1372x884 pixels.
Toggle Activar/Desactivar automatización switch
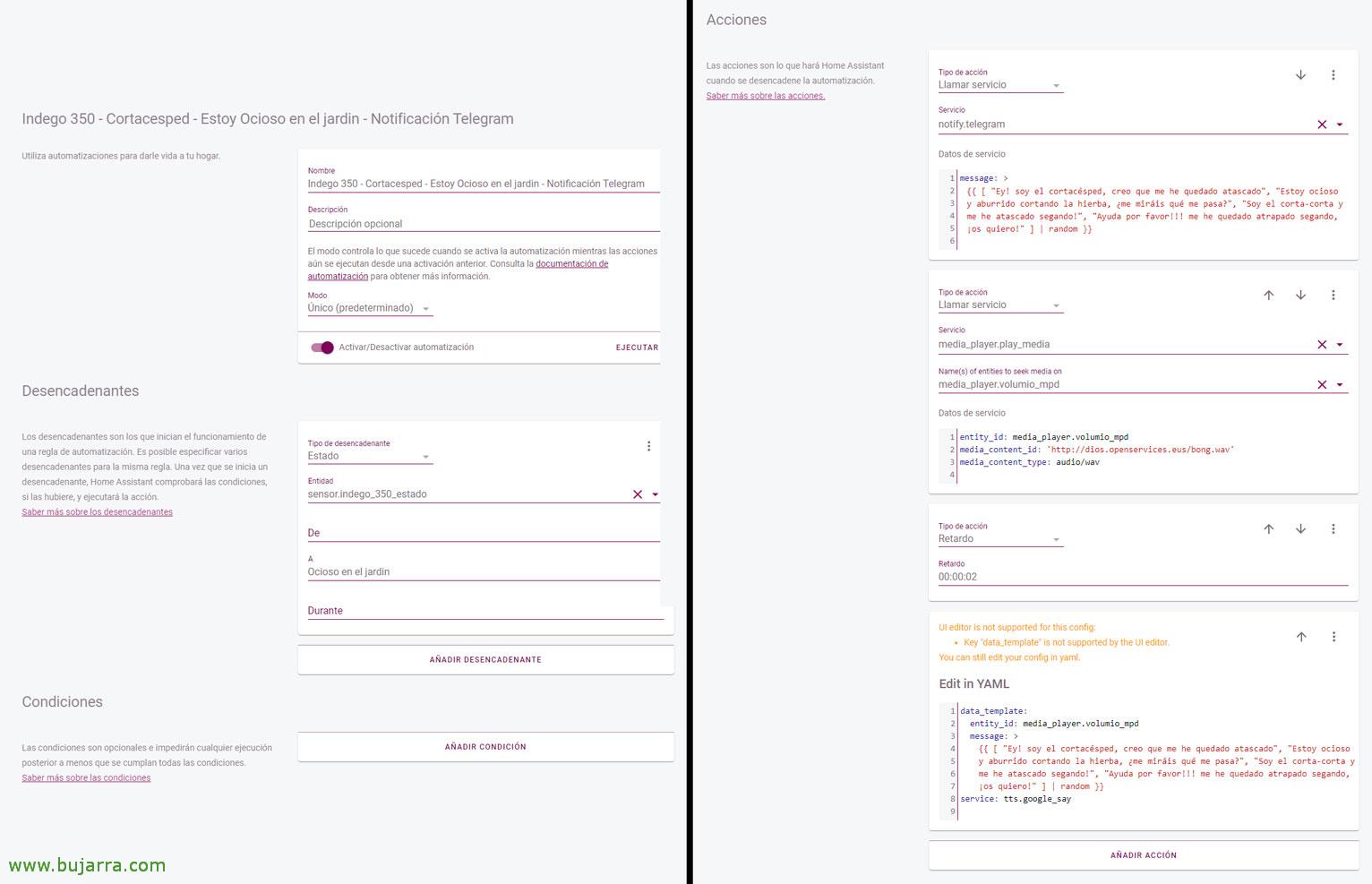[322, 348]
